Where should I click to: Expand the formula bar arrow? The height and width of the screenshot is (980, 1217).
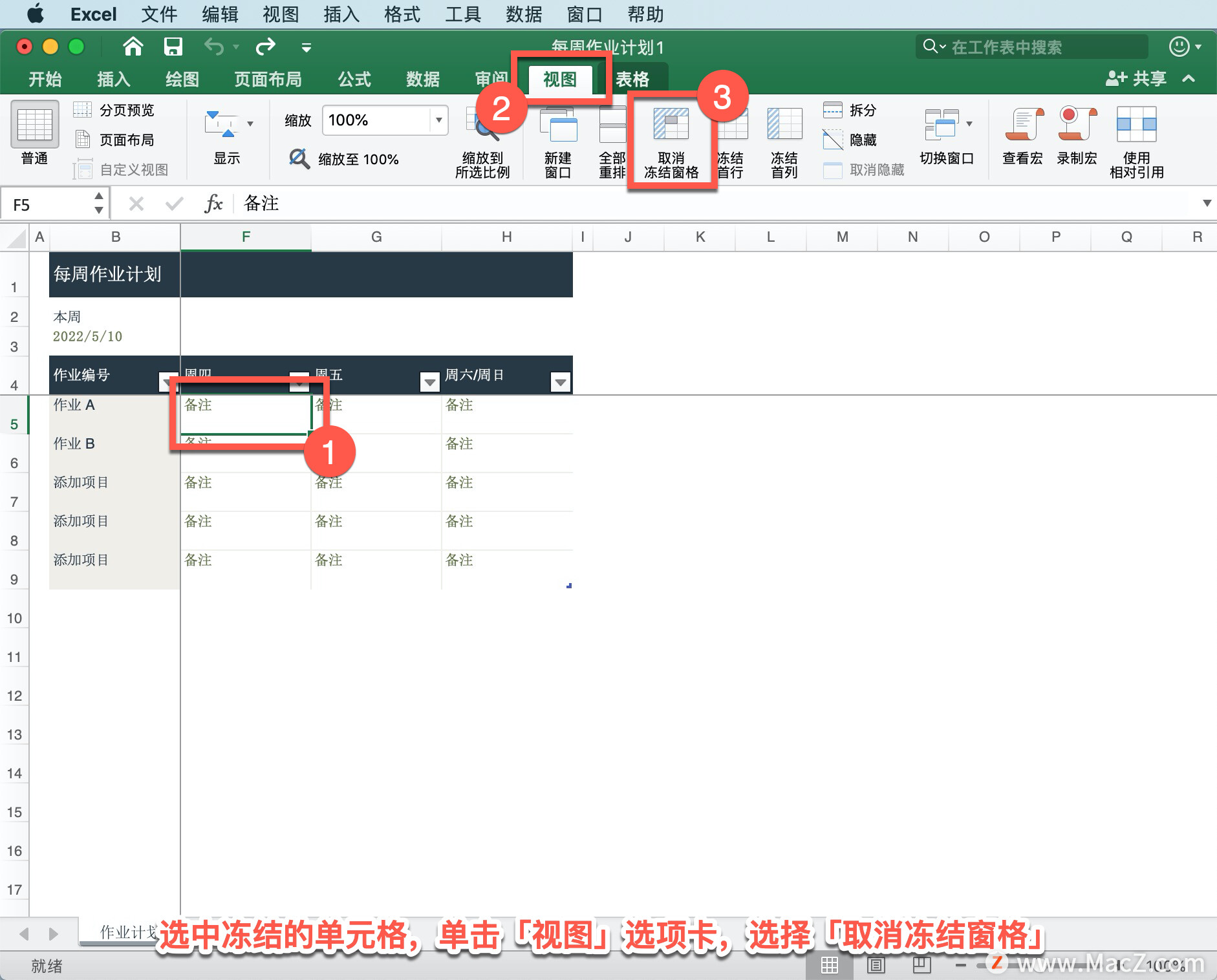(1207, 203)
